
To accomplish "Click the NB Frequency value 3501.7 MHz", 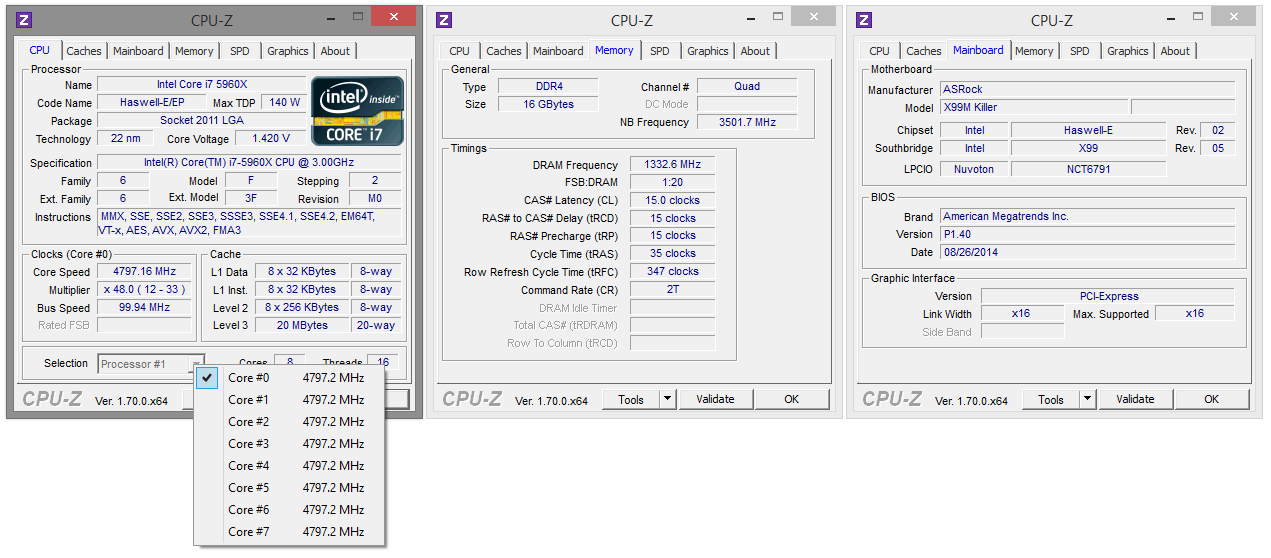I will point(747,122).
